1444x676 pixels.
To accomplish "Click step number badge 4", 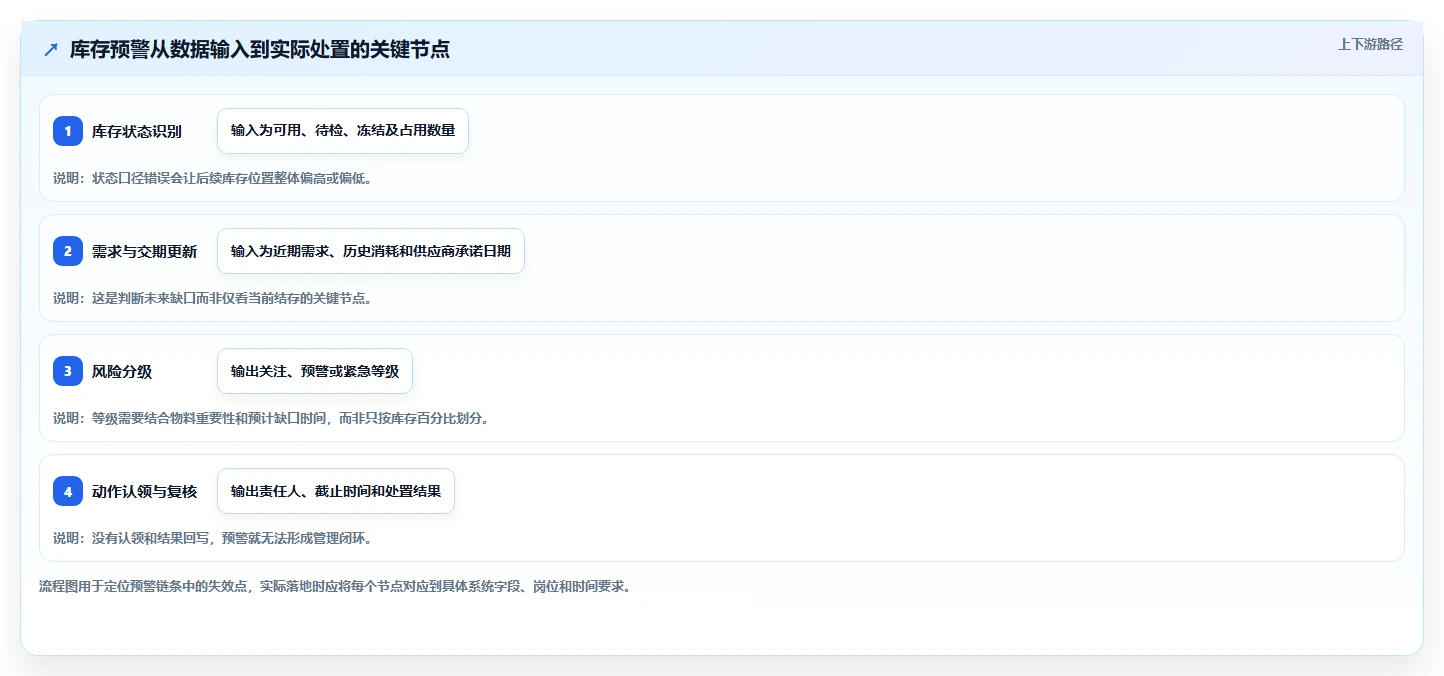I will pyautogui.click(x=68, y=491).
